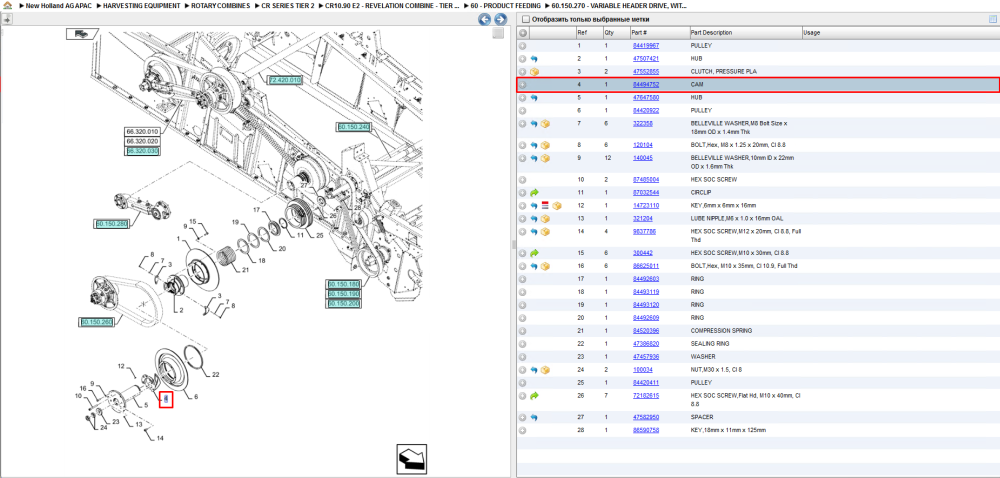
Task: Open CR SERIES TIER 2 breadcrumb
Action: [x=288, y=5]
